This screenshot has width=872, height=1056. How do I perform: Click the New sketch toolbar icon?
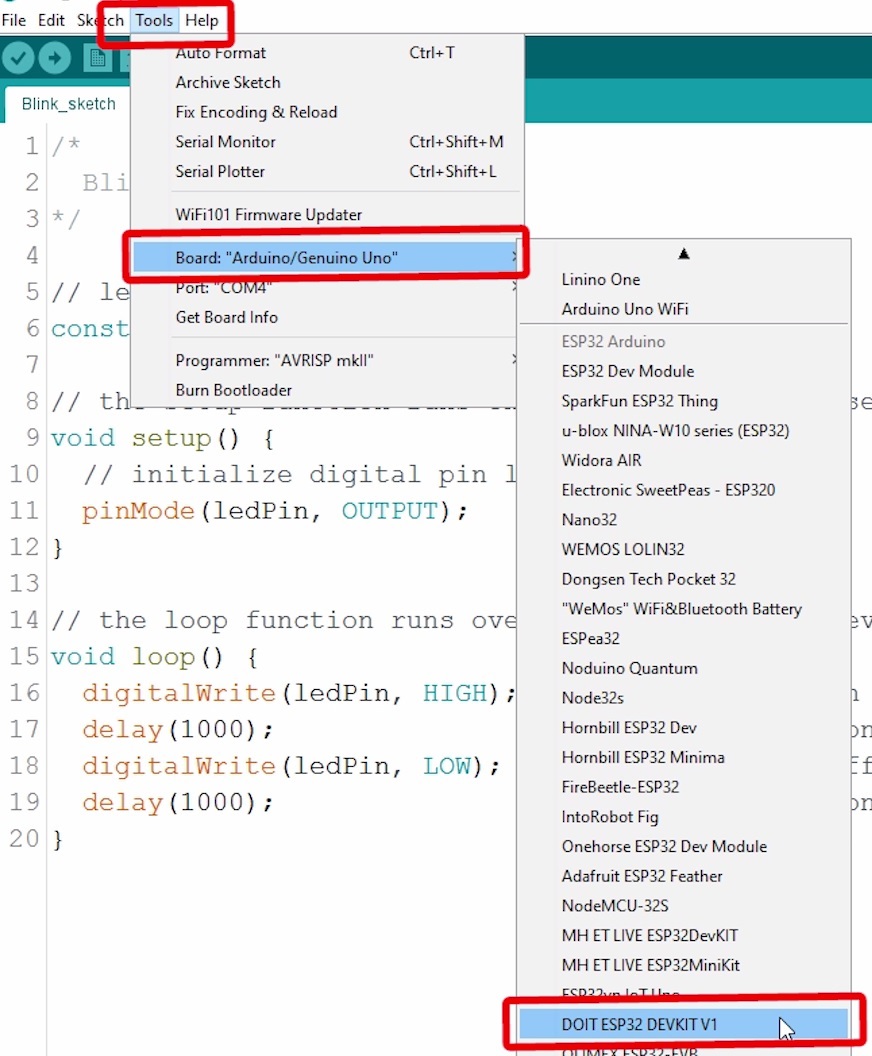(x=98, y=58)
